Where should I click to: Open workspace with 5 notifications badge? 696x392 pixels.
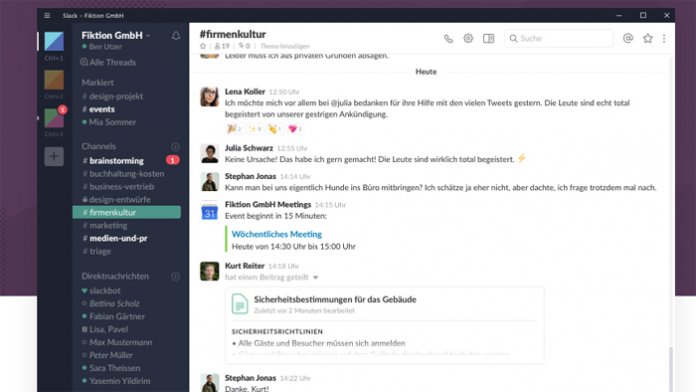(54, 118)
